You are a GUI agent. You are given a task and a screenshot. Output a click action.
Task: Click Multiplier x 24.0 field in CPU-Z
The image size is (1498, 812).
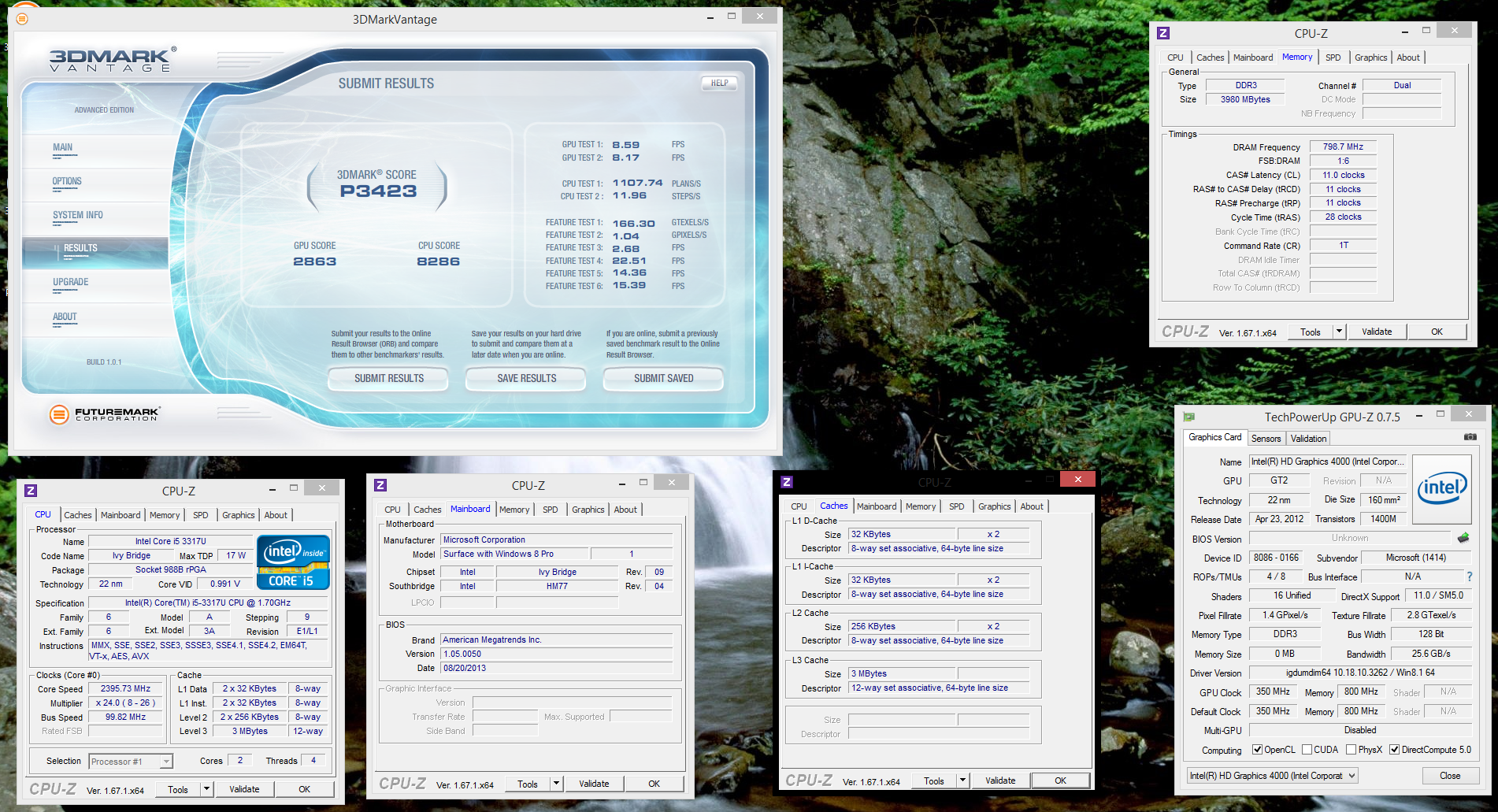pos(125,703)
